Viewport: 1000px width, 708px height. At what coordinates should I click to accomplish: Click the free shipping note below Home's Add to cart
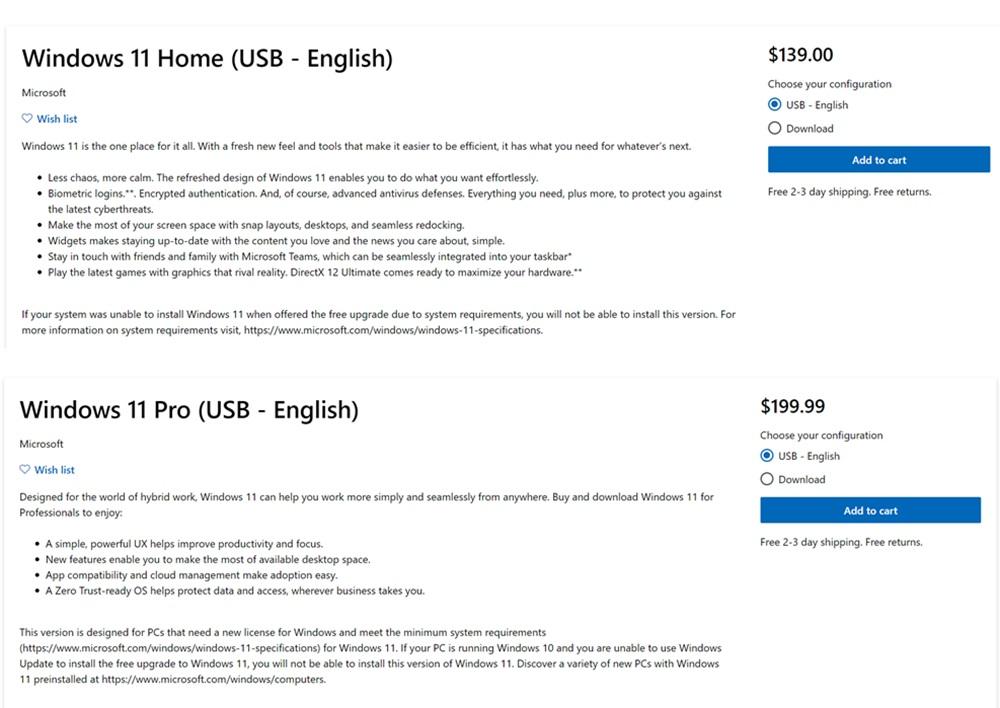[849, 191]
